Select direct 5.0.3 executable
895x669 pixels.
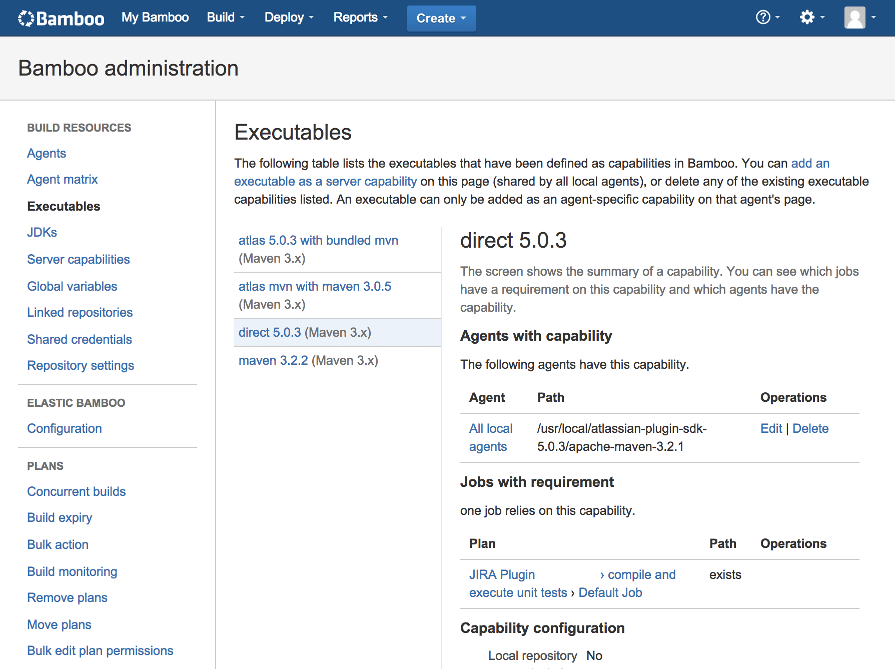pos(269,332)
